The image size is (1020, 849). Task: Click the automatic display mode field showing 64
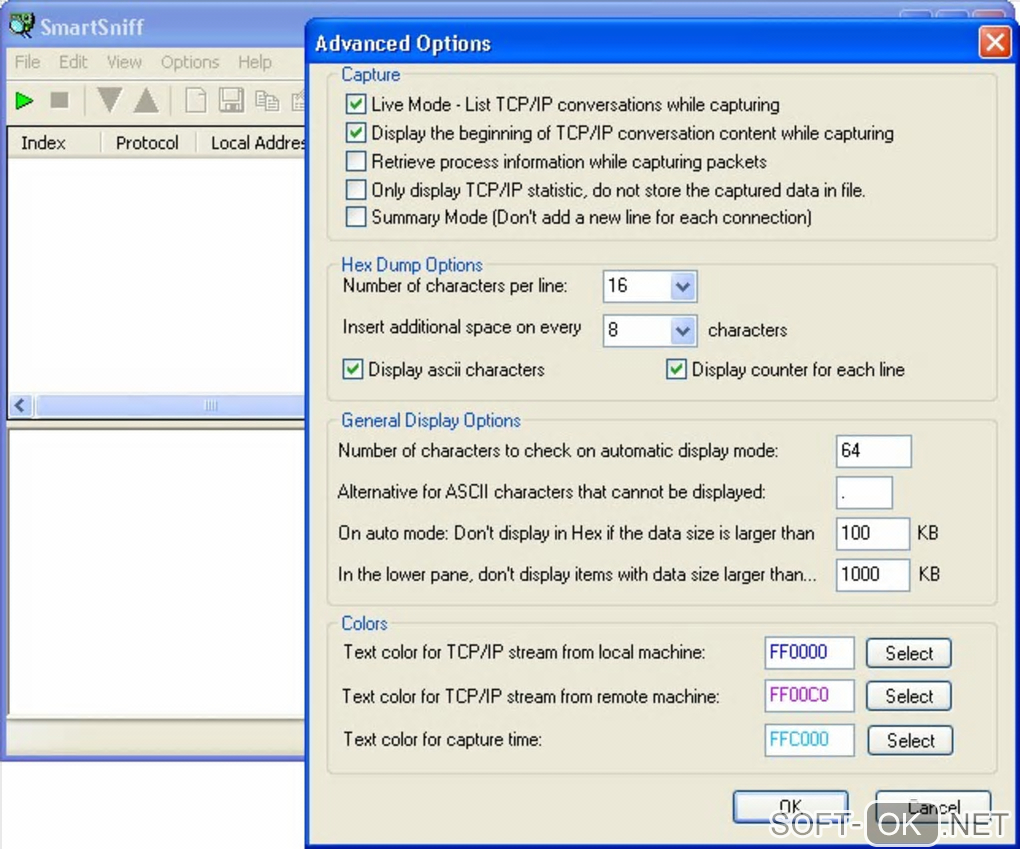[874, 451]
